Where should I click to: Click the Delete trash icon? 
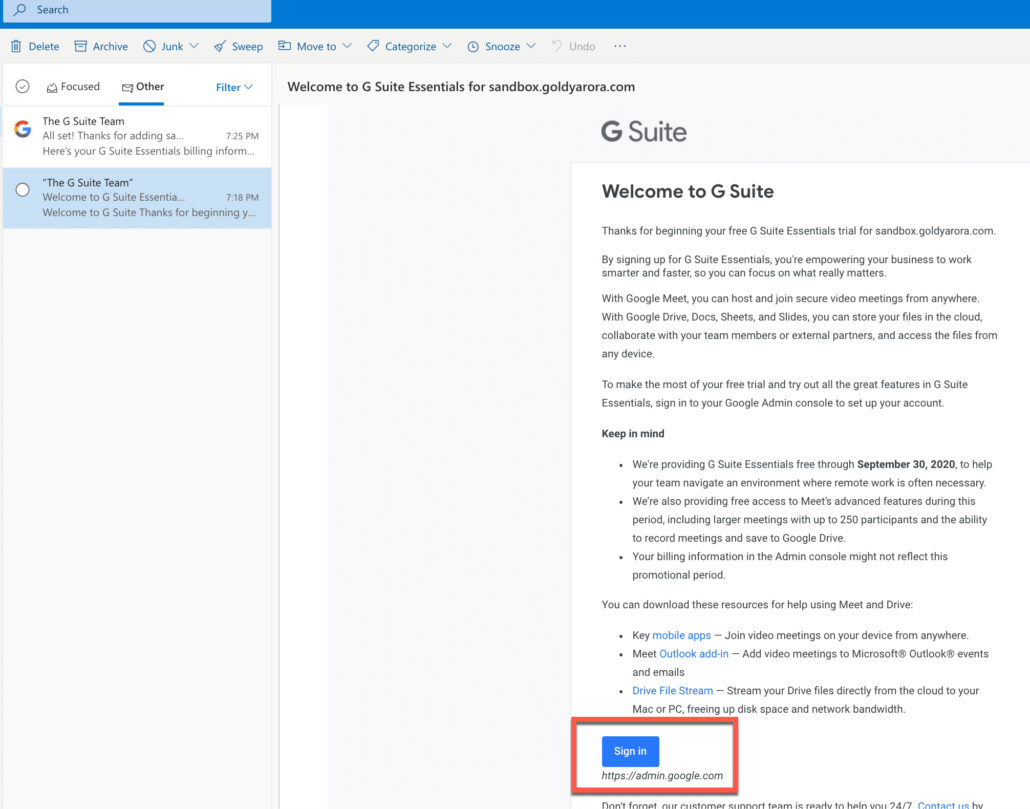coord(16,46)
